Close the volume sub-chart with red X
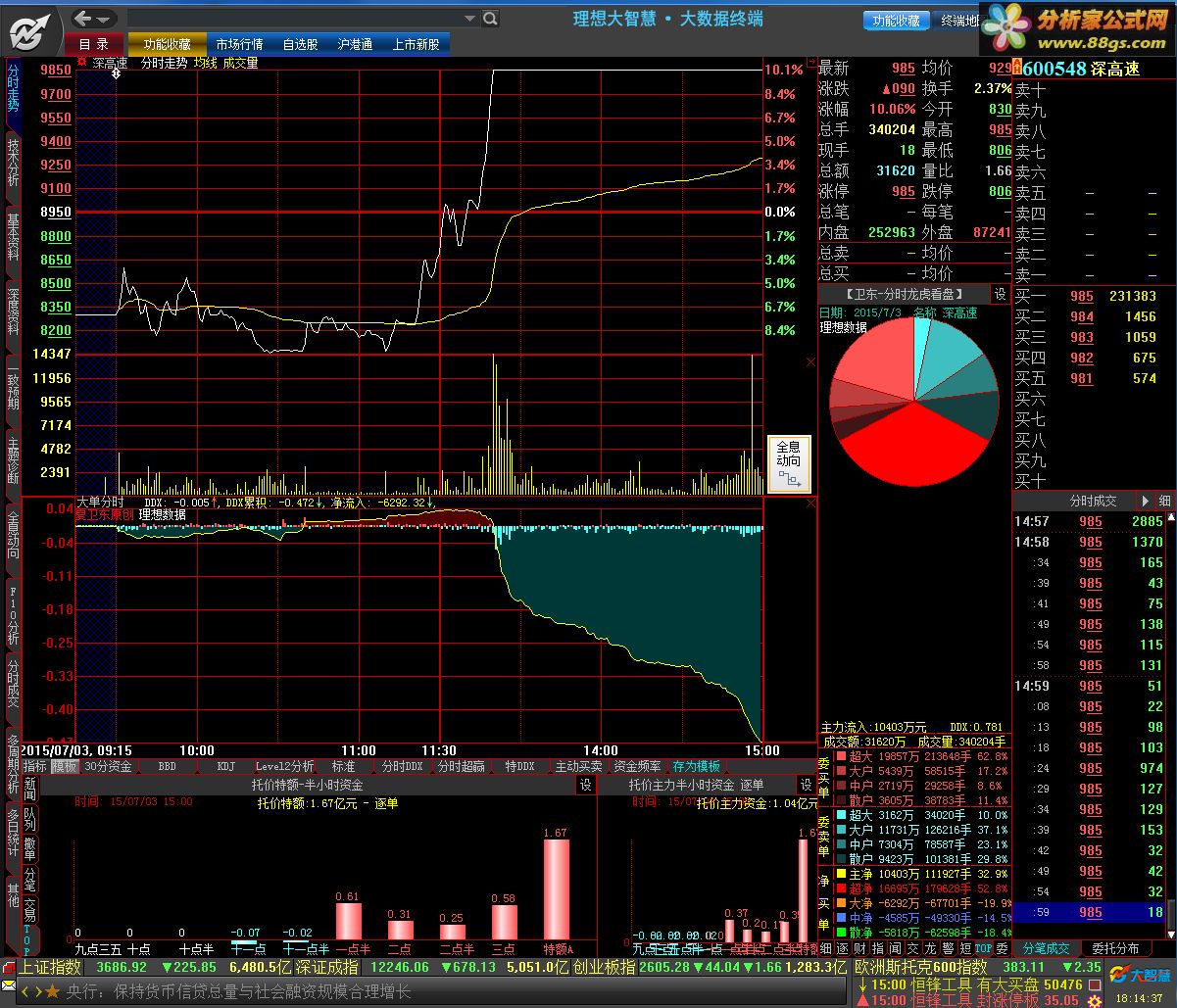The image size is (1177, 1008). click(x=810, y=362)
